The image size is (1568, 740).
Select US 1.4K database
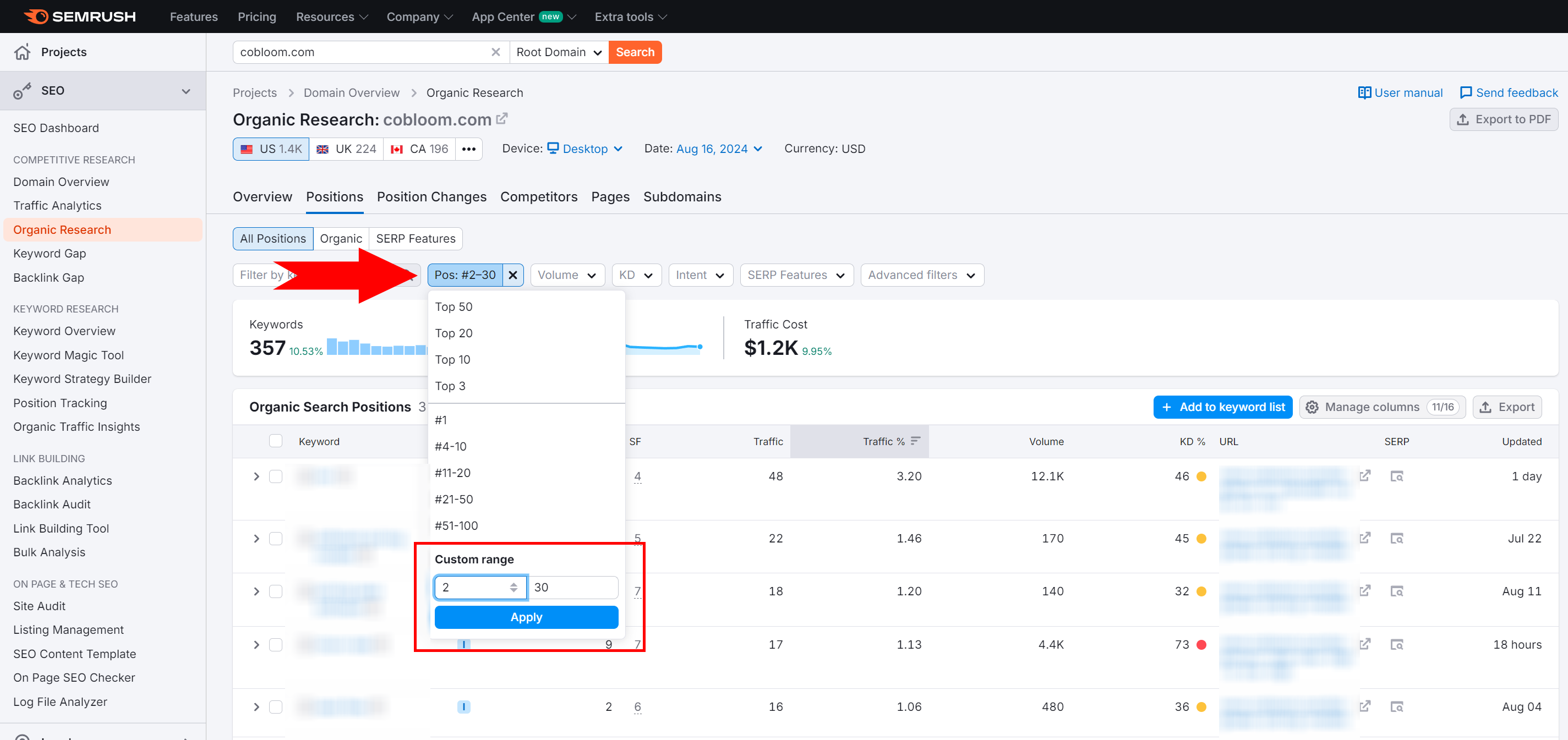point(271,149)
